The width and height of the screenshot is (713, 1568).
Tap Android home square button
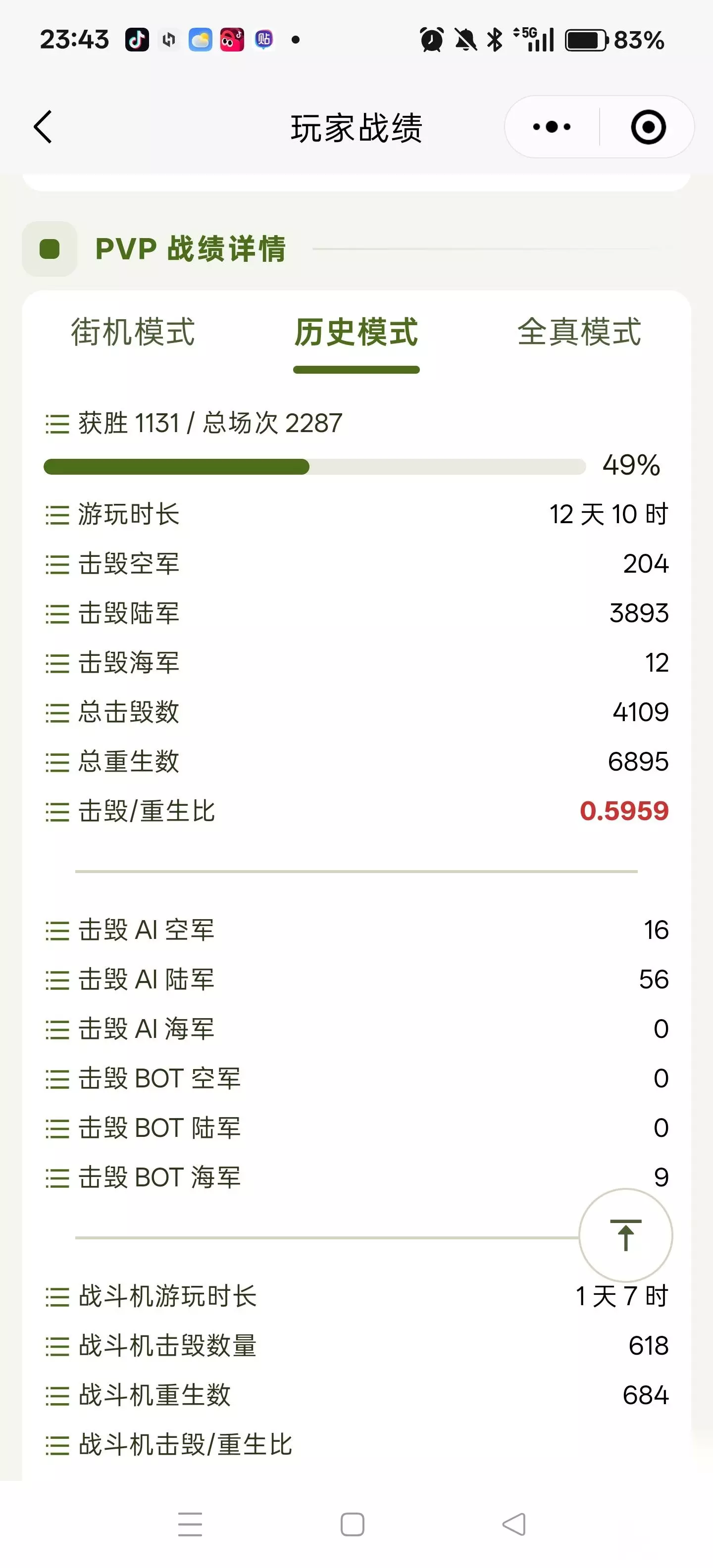[353, 1524]
